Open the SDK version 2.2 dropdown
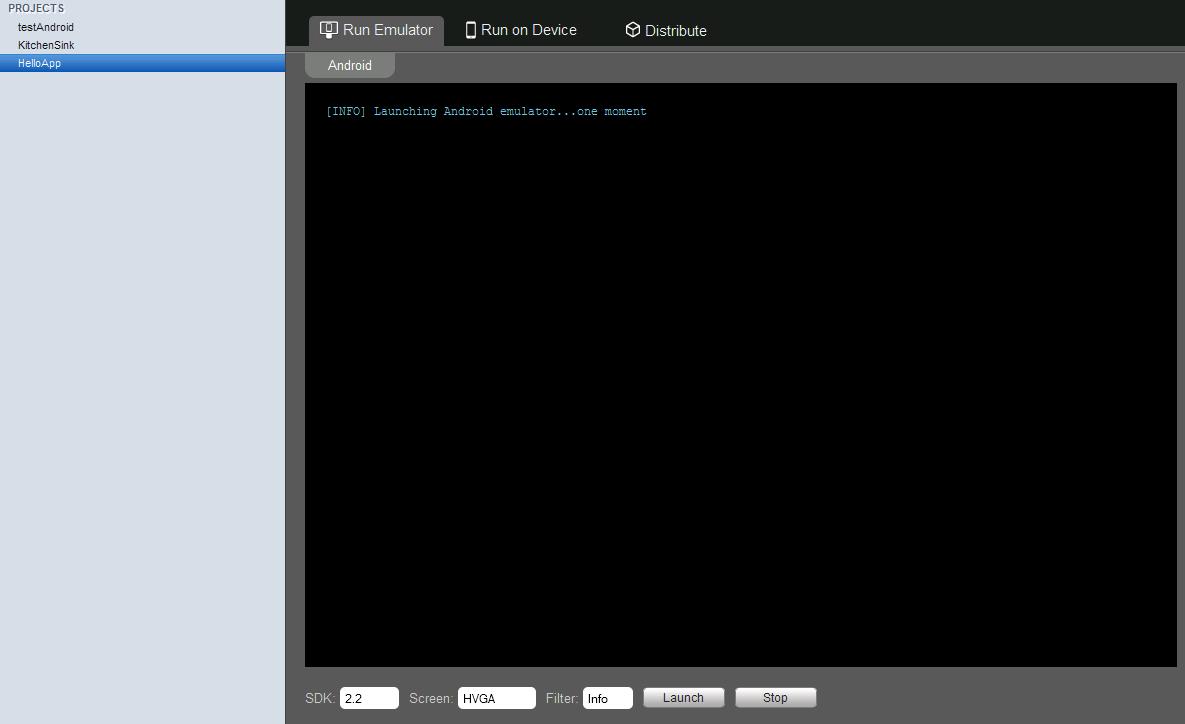 (369, 698)
